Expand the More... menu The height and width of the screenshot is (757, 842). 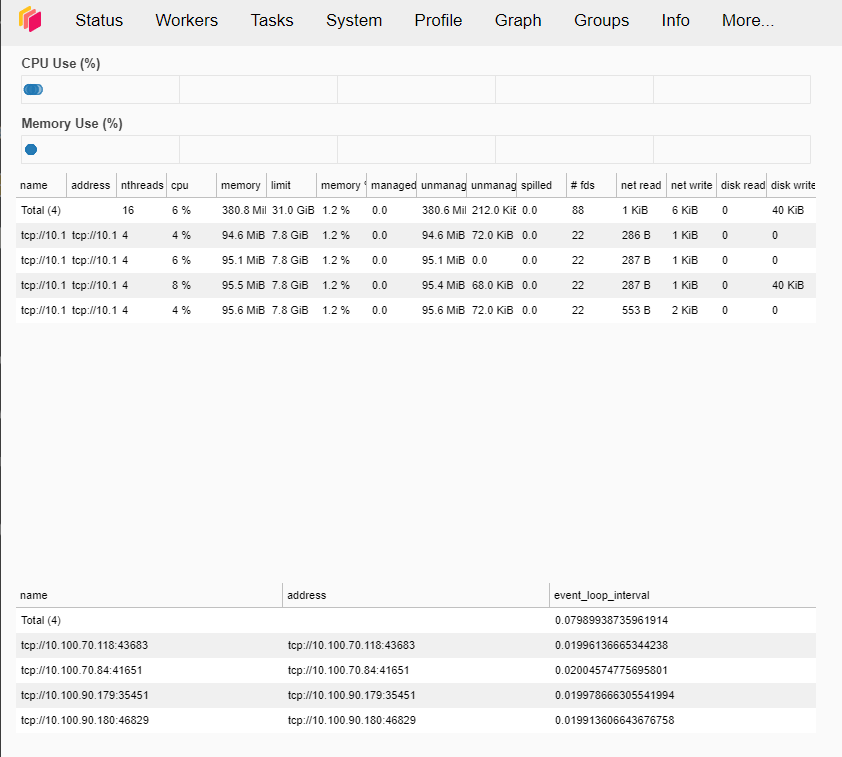[x=747, y=20]
